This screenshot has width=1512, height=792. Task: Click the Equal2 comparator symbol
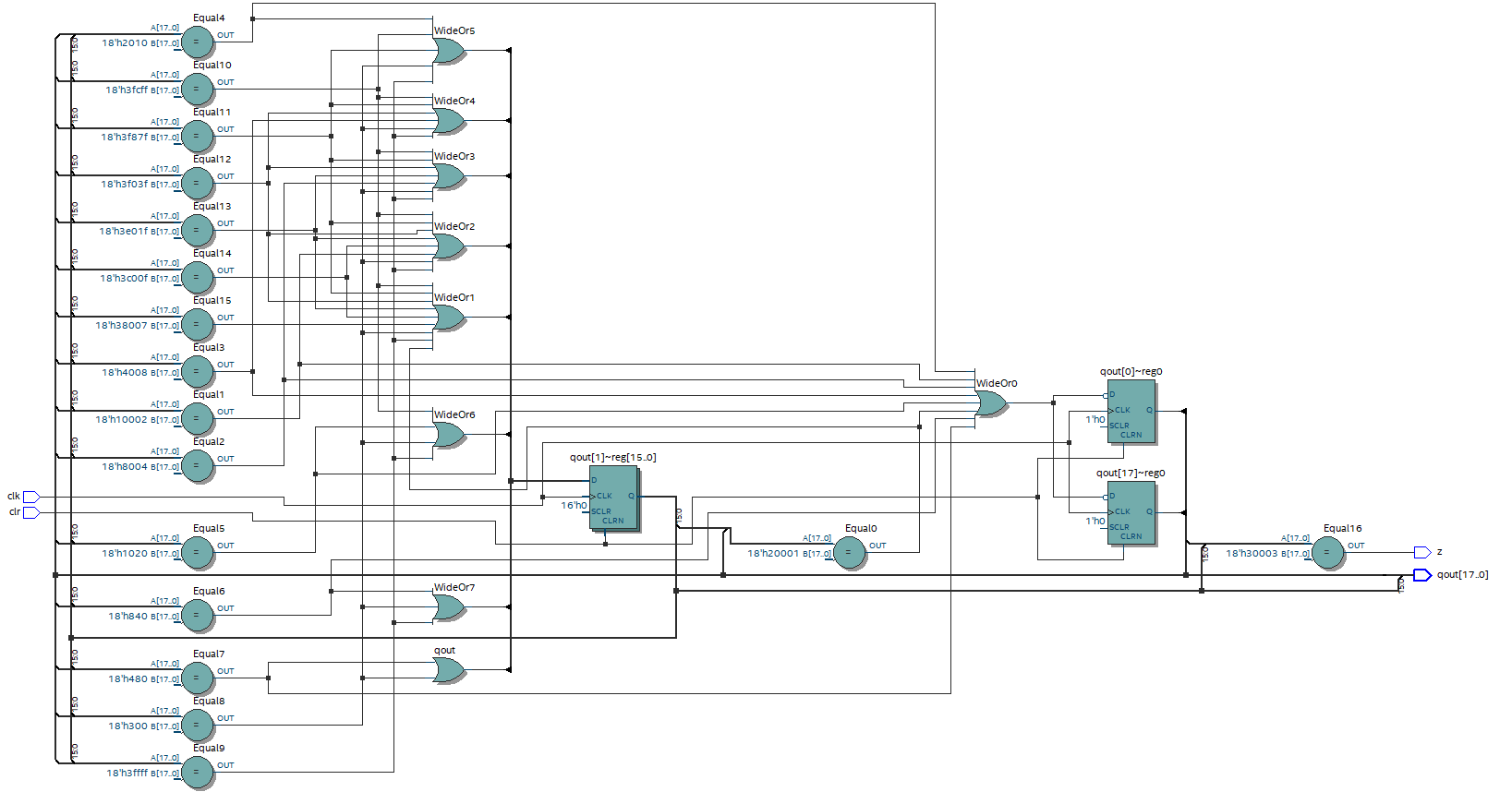pyautogui.click(x=197, y=466)
